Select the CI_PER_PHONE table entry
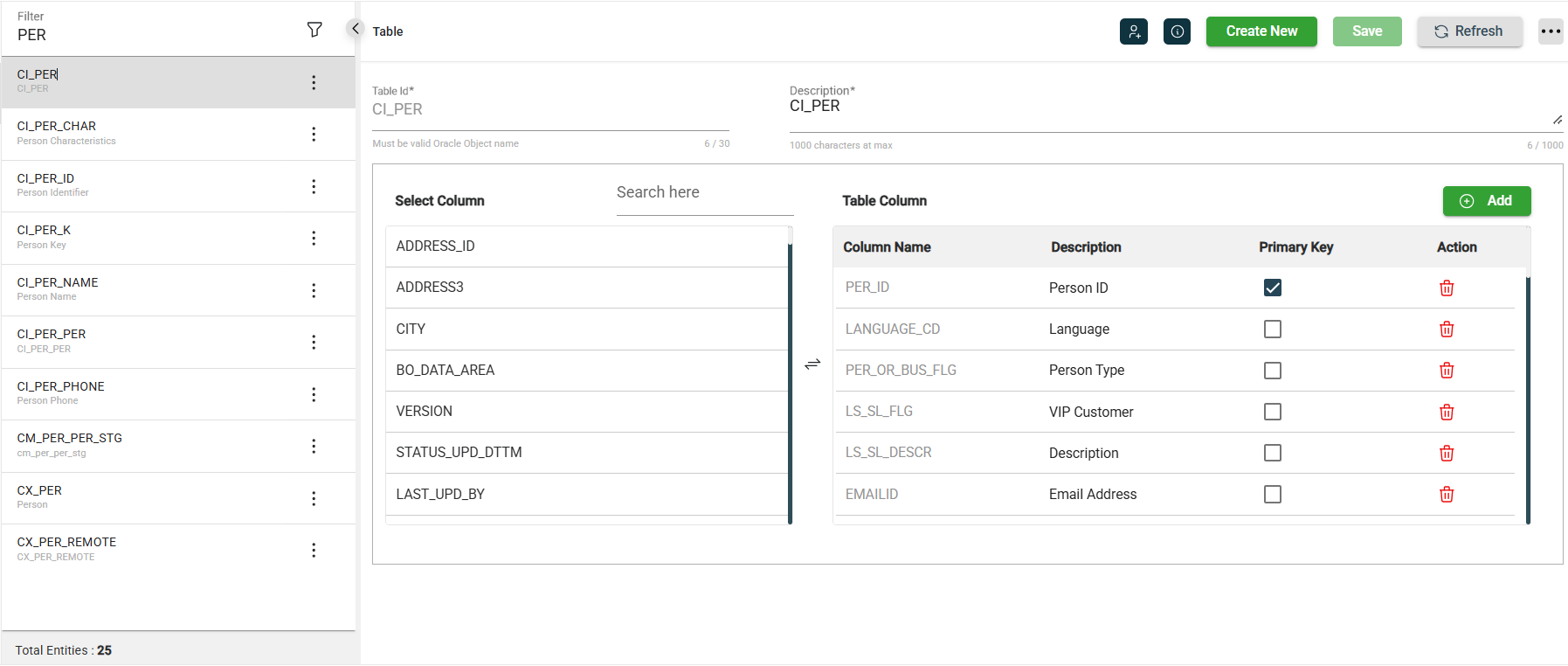The image size is (1568, 666). click(x=61, y=386)
